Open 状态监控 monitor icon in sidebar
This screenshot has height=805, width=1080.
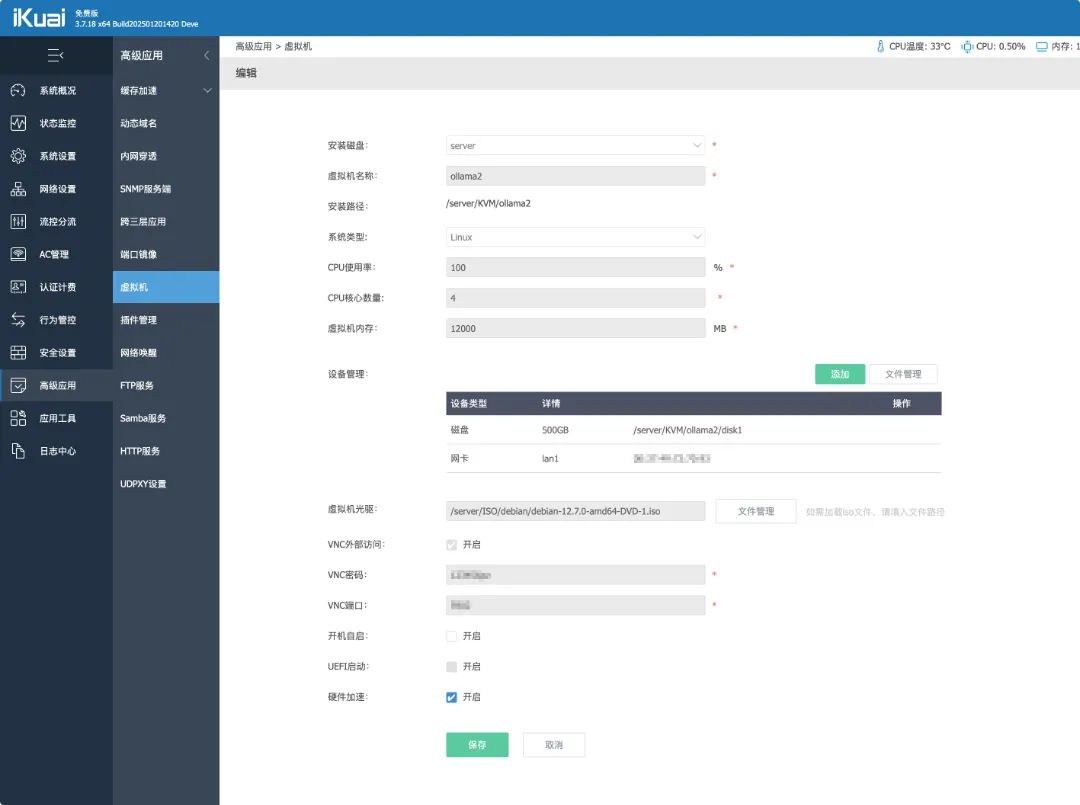(18, 124)
